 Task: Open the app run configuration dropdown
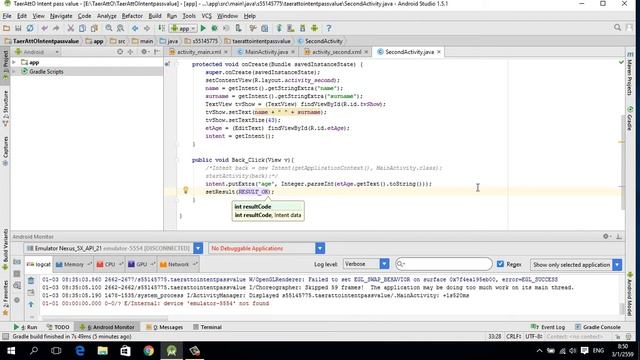click(184, 28)
